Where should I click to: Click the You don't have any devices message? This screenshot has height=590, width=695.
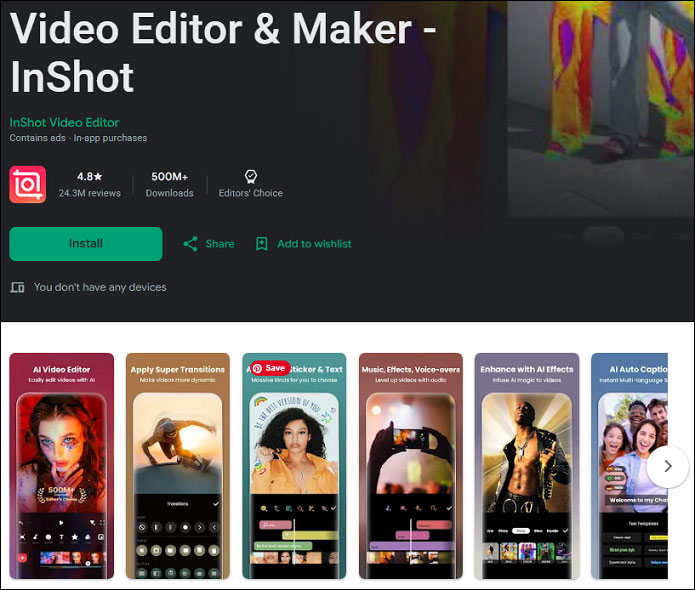click(100, 287)
